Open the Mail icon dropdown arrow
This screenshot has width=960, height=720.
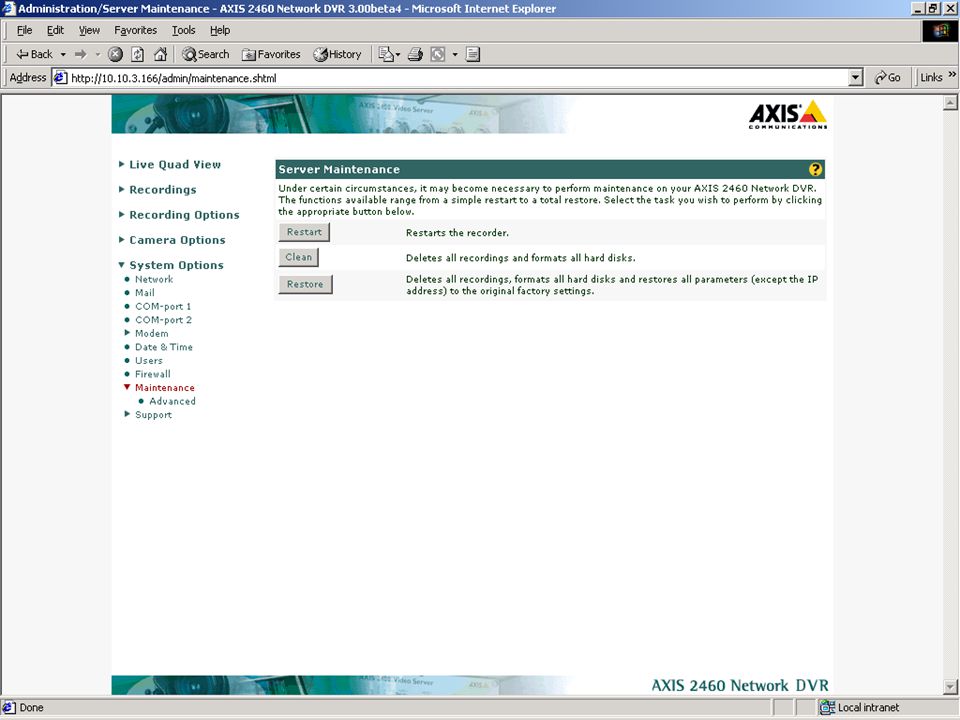pos(398,54)
